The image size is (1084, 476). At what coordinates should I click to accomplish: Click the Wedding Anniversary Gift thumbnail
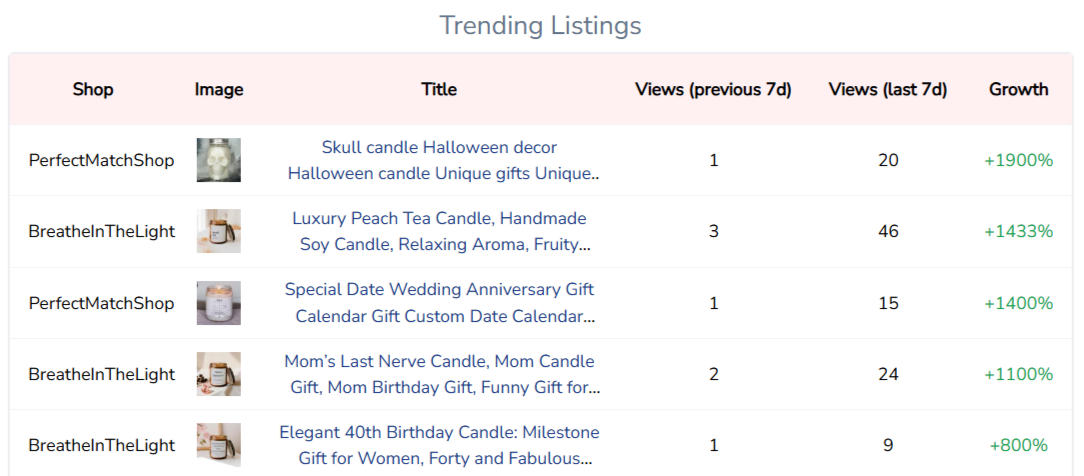219,303
